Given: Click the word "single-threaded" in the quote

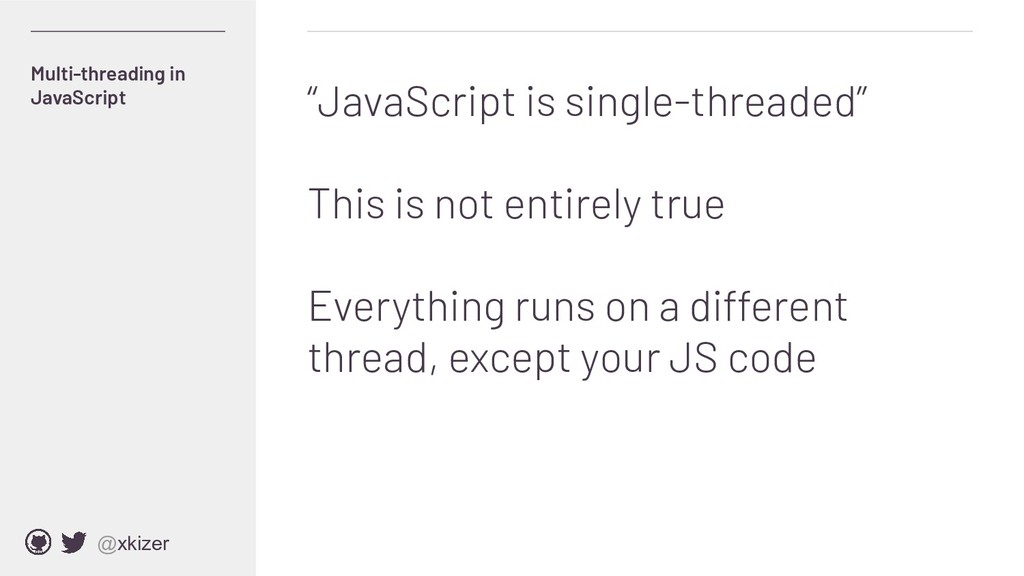Looking at the screenshot, I should (711, 103).
